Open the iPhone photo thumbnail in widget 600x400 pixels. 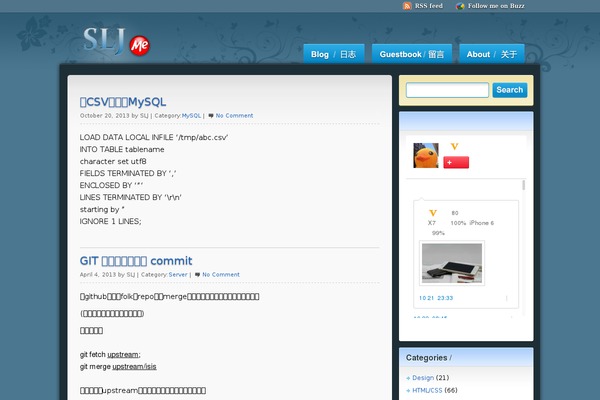452,263
